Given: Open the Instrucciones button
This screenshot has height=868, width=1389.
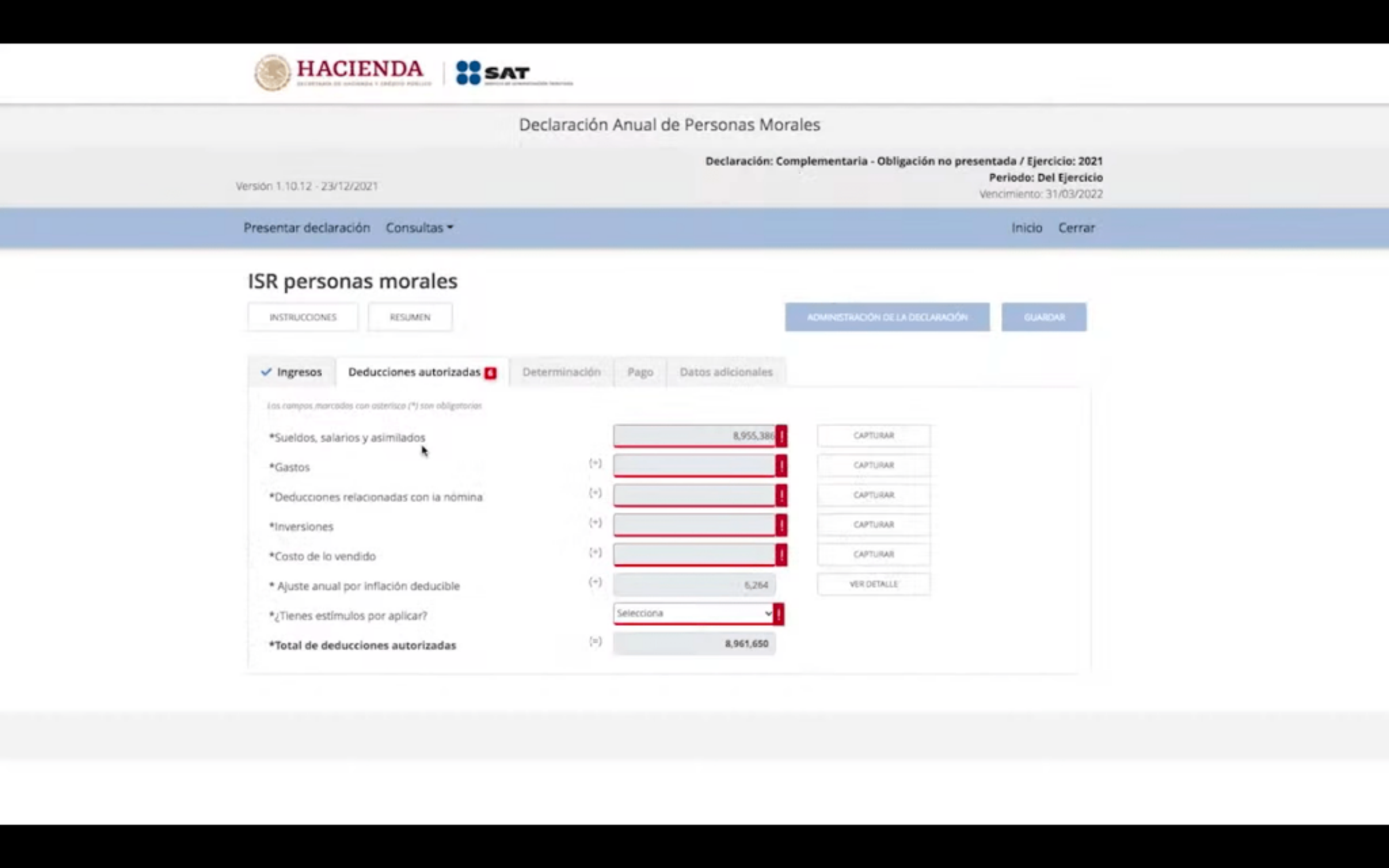Looking at the screenshot, I should 303,317.
